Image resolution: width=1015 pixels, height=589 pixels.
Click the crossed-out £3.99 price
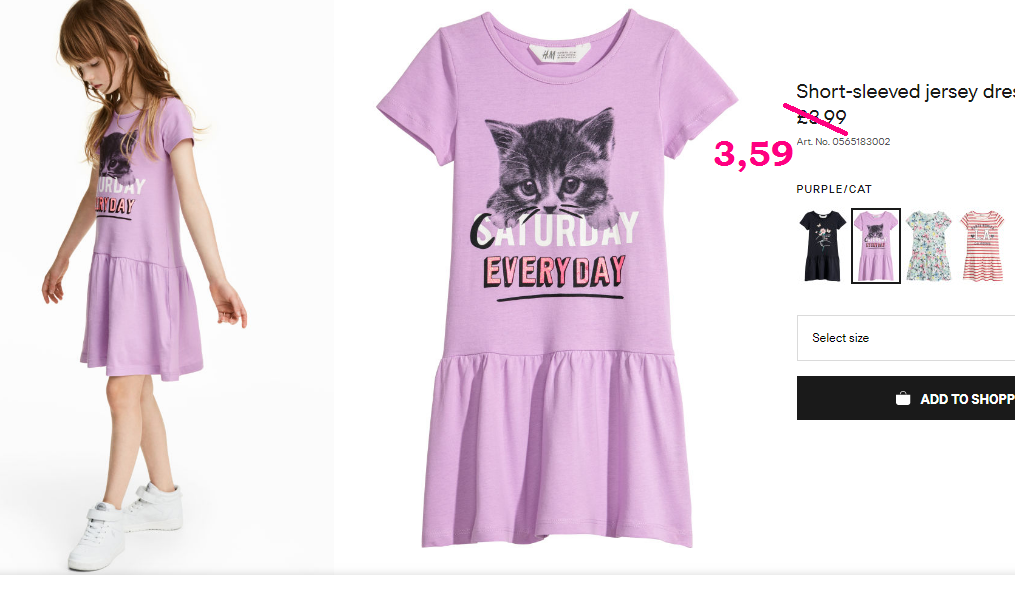point(821,117)
